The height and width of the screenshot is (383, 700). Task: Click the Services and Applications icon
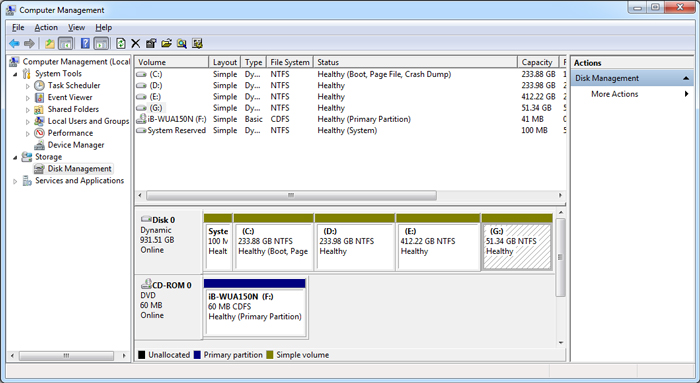pyautogui.click(x=27, y=180)
